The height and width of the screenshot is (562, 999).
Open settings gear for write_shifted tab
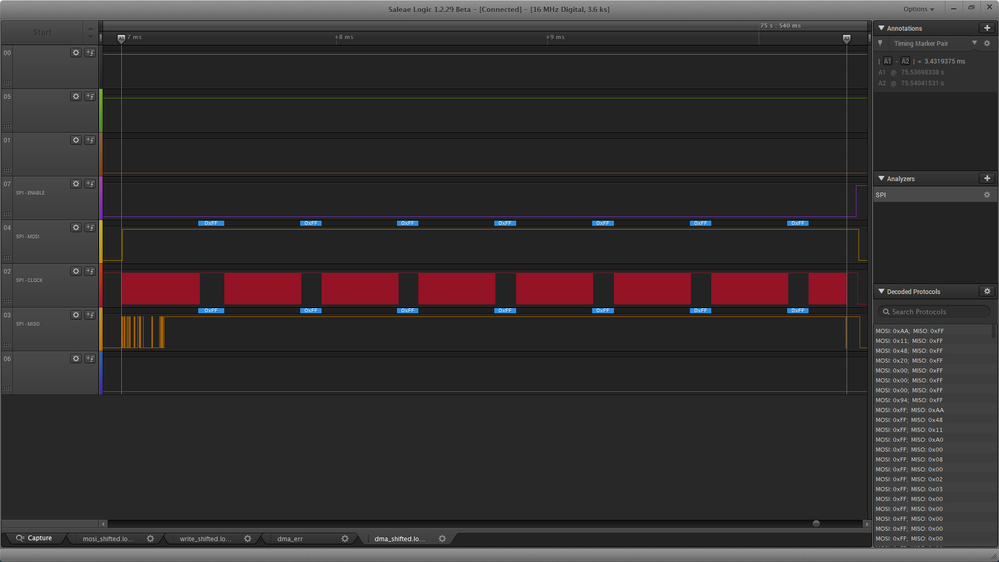(248, 538)
